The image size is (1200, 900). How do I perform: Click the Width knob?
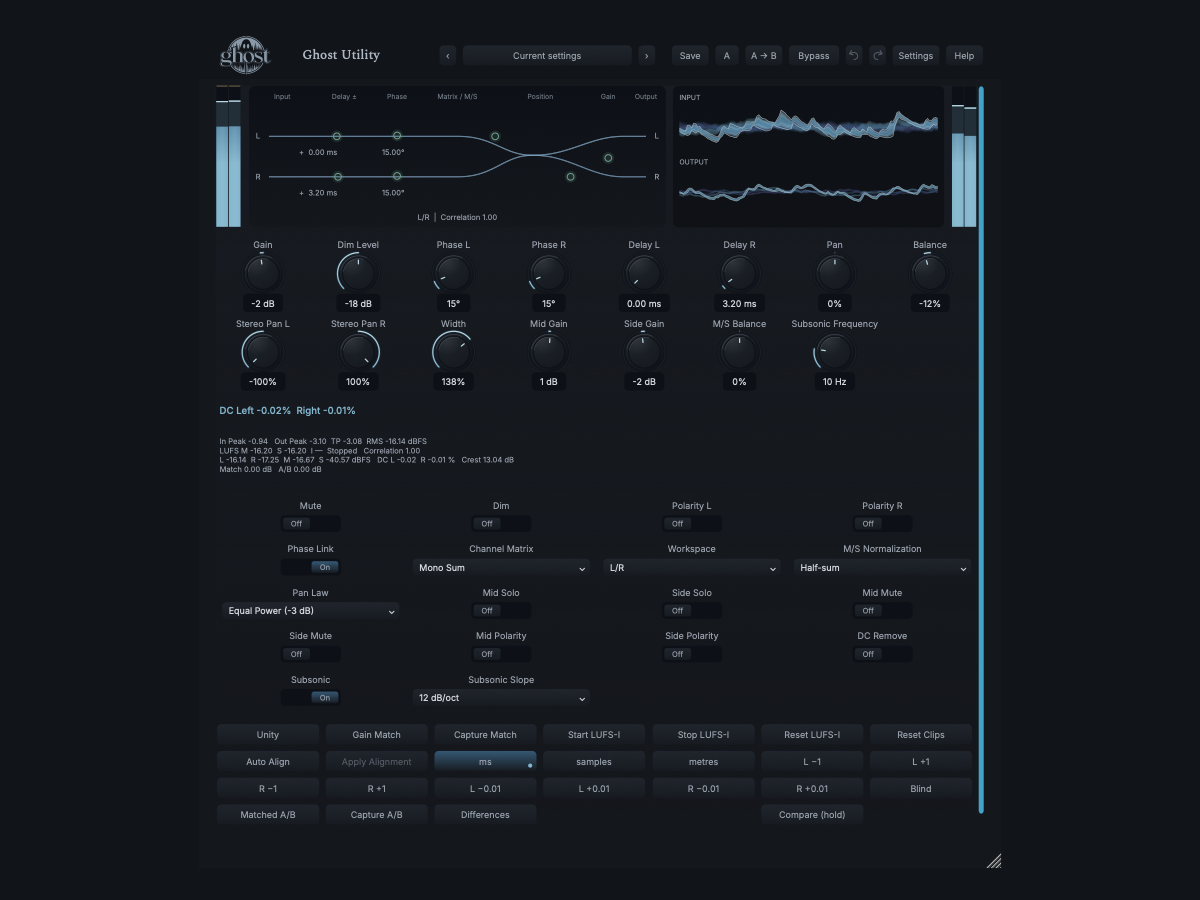pos(453,352)
